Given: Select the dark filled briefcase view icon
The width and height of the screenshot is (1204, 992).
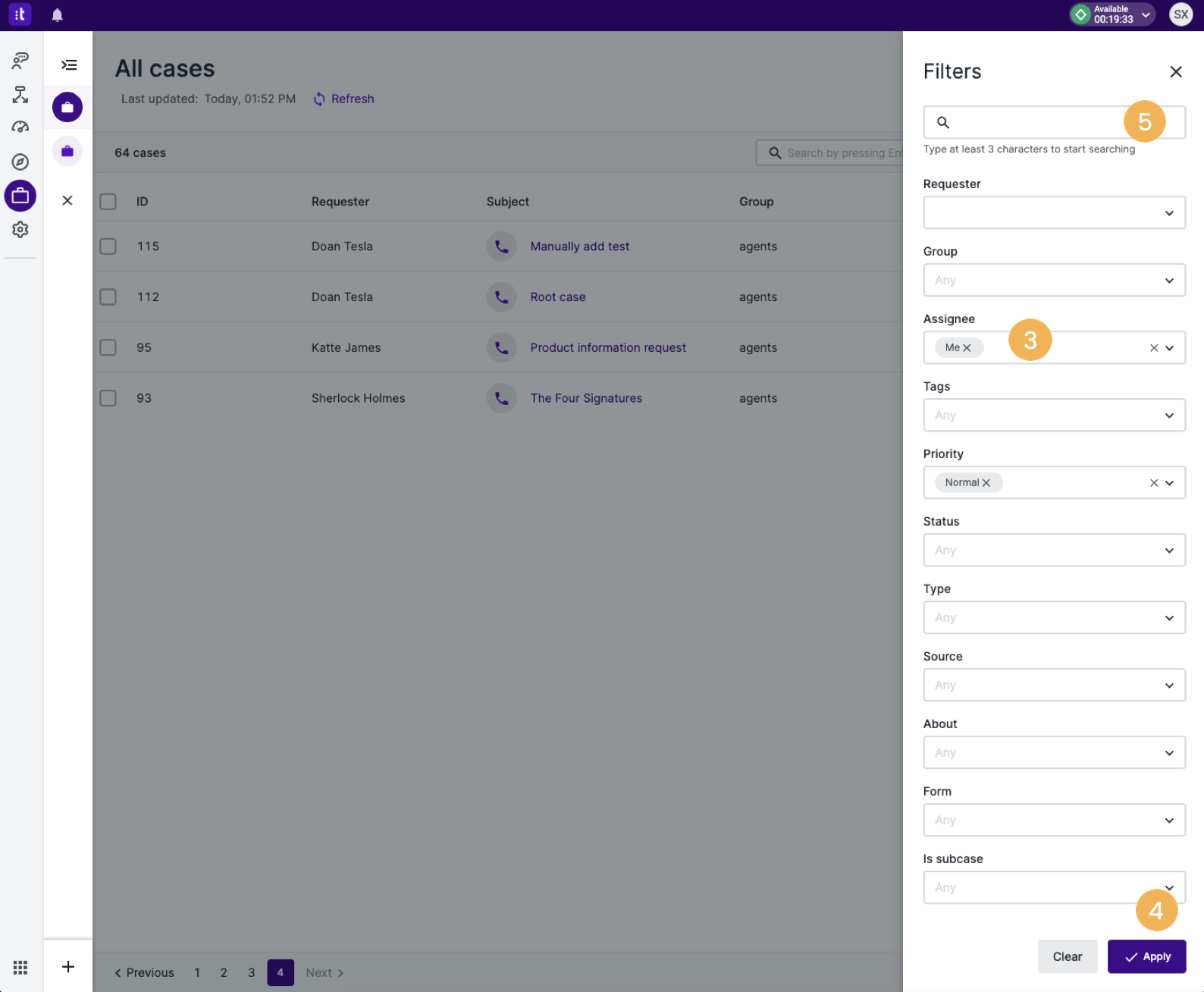Looking at the screenshot, I should [67, 107].
